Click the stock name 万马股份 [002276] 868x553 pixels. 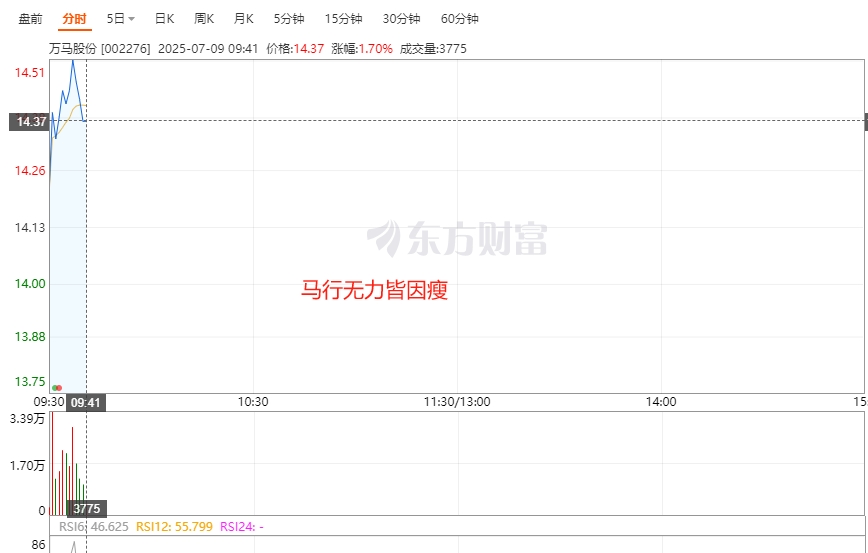[100, 49]
